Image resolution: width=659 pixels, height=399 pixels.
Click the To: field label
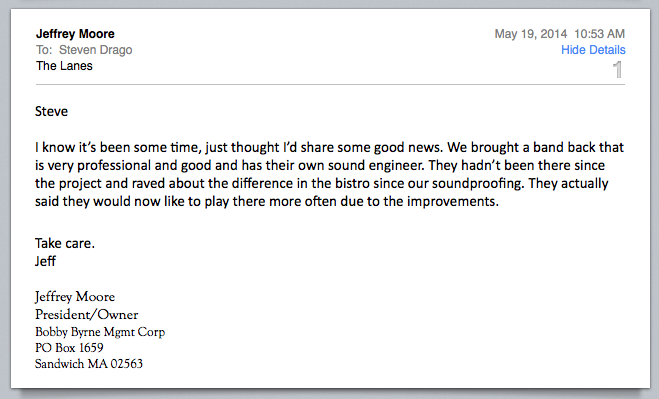(x=44, y=50)
